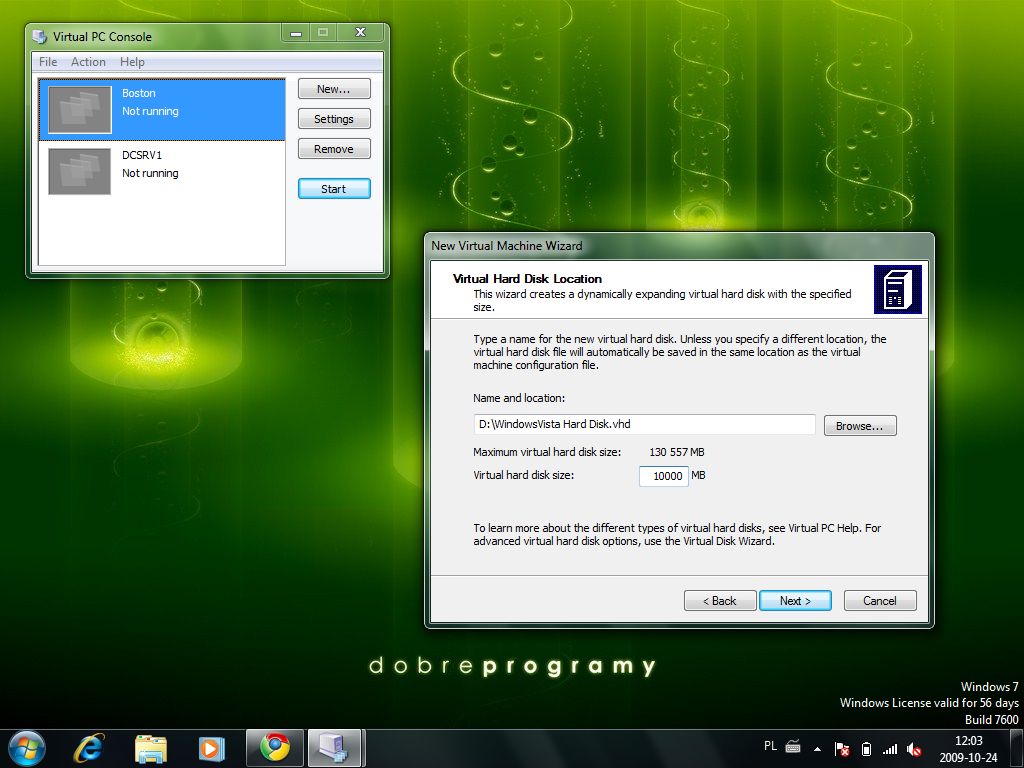Open Action Center flag icon
Viewport: 1024px width, 768px height.
click(842, 749)
